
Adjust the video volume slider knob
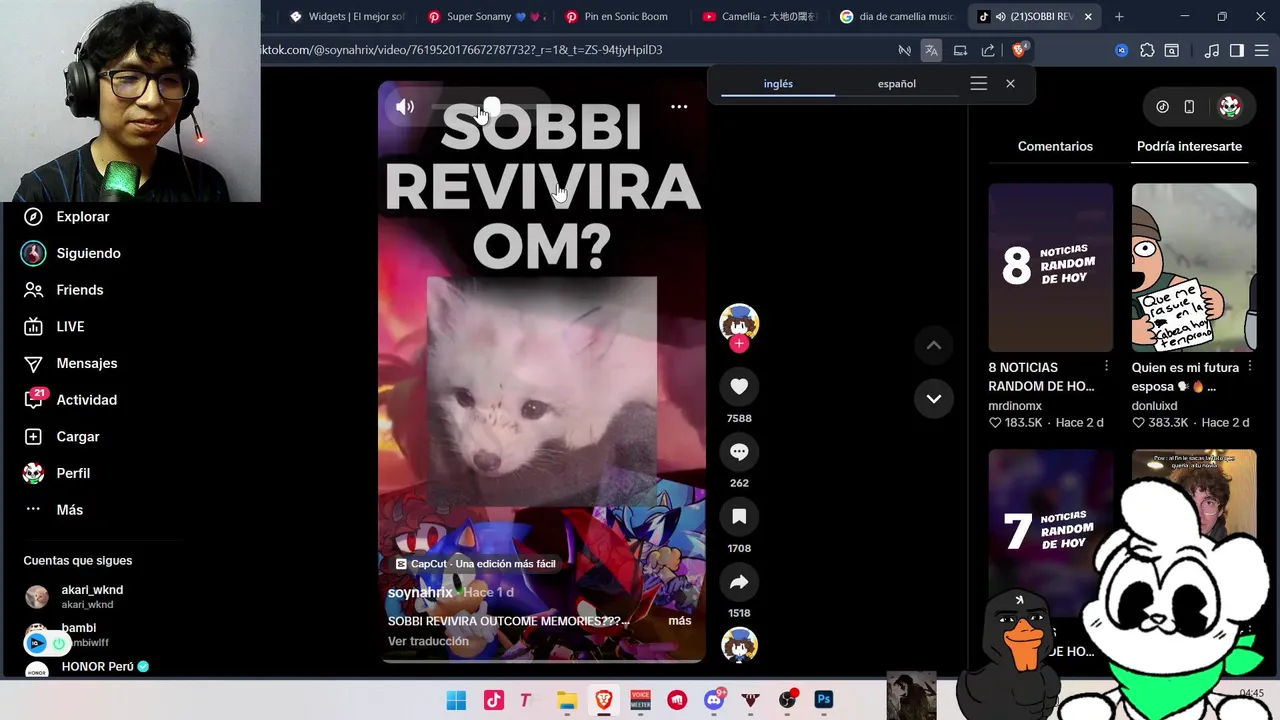[491, 106]
